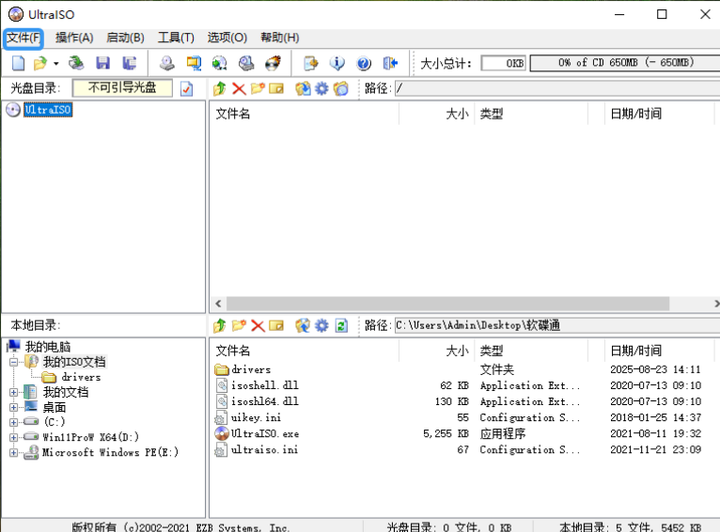Expand the 桌面 tree node
This screenshot has height=532, width=720.
click(13, 408)
